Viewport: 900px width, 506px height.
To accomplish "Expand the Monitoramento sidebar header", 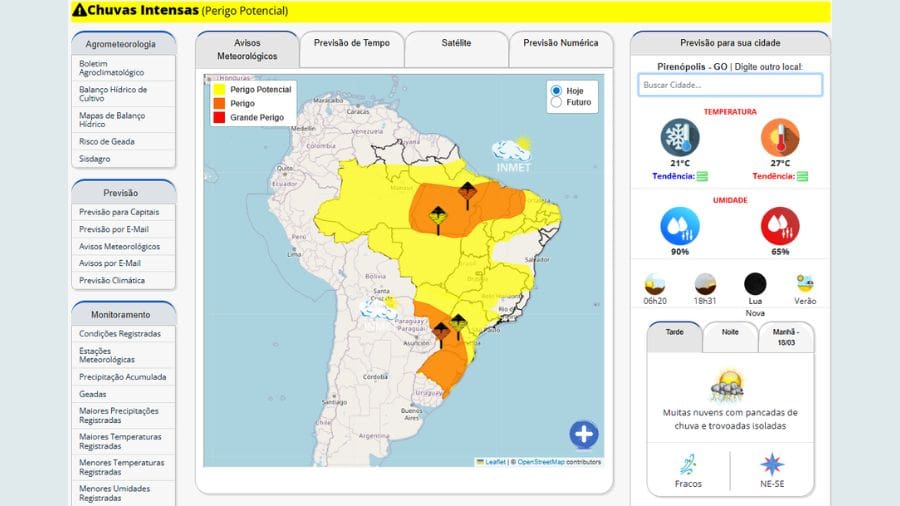I will click(123, 314).
